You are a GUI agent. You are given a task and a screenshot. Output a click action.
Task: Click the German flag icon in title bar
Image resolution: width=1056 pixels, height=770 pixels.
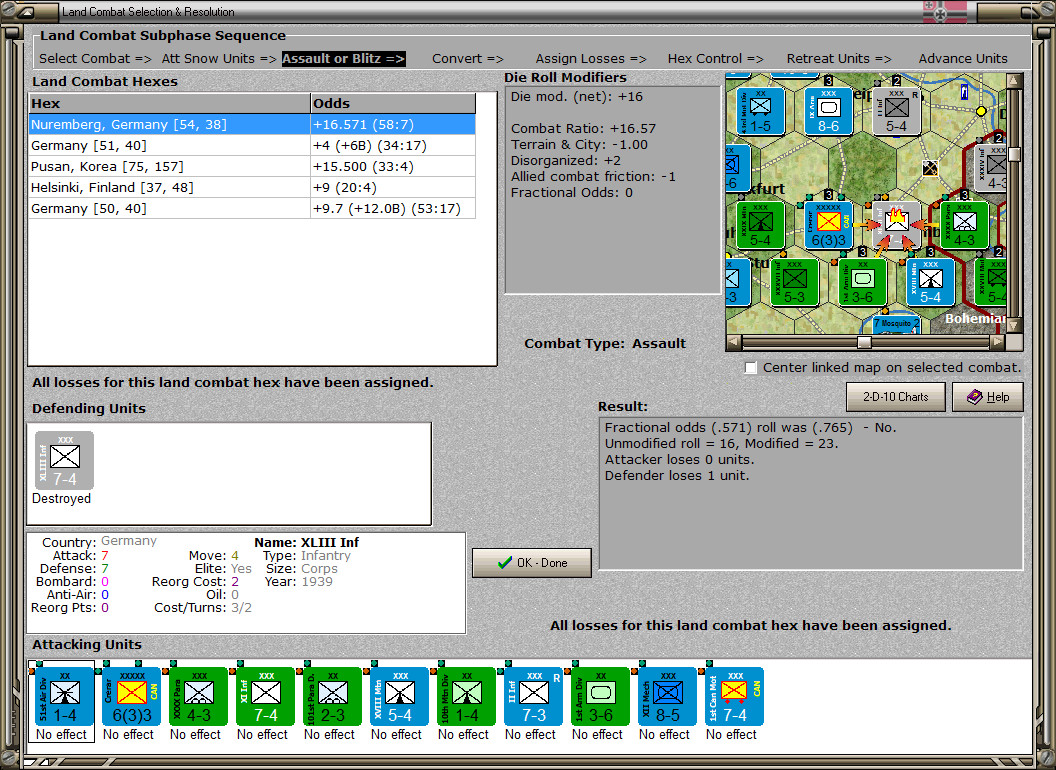944,11
